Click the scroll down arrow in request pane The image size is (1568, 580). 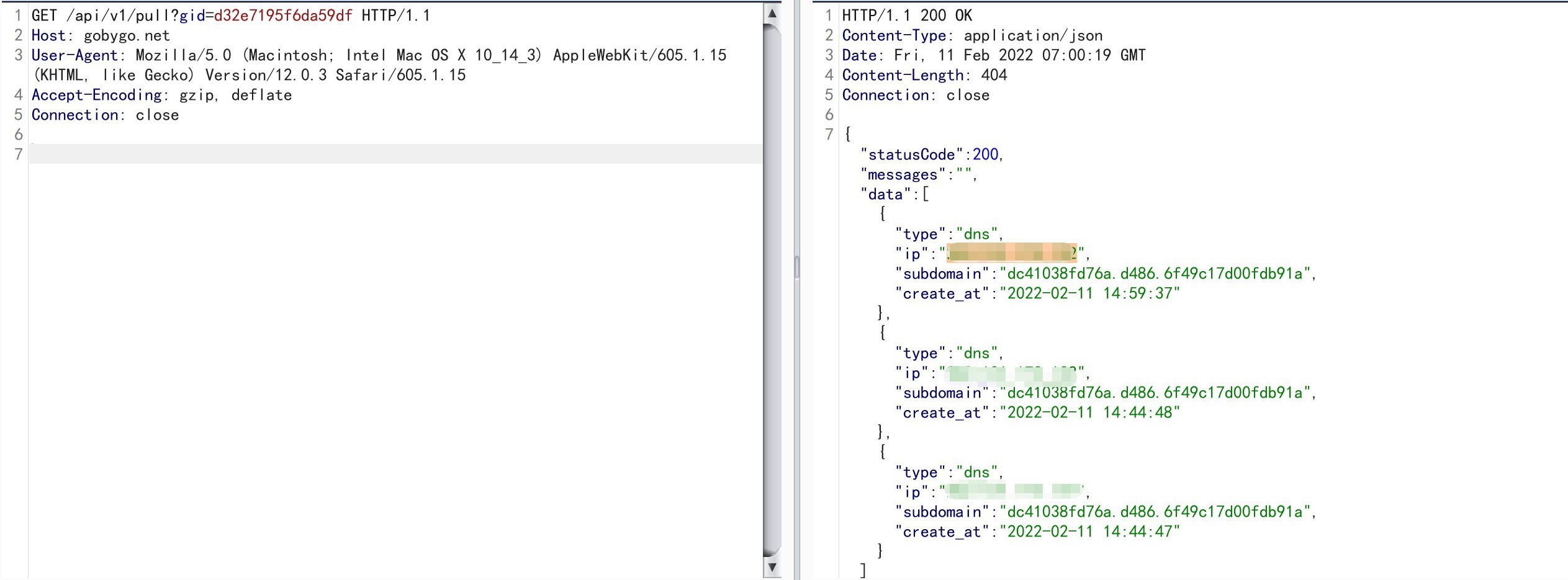tap(772, 567)
